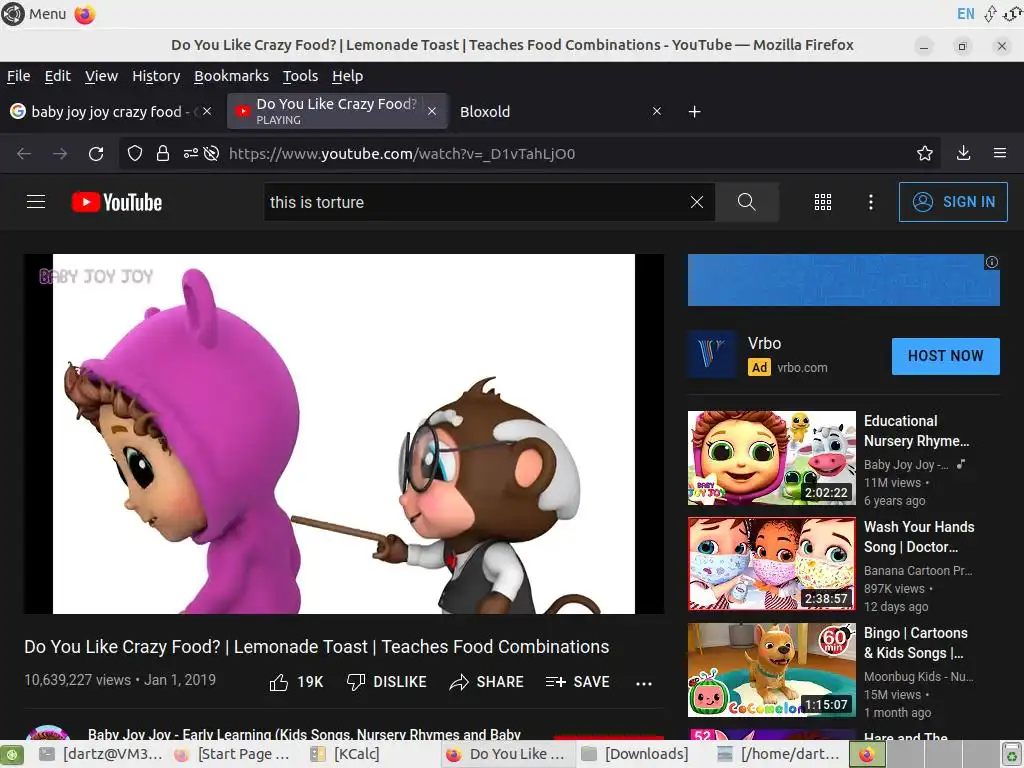Click the SIGN IN button
The height and width of the screenshot is (768, 1024).
pos(953,202)
